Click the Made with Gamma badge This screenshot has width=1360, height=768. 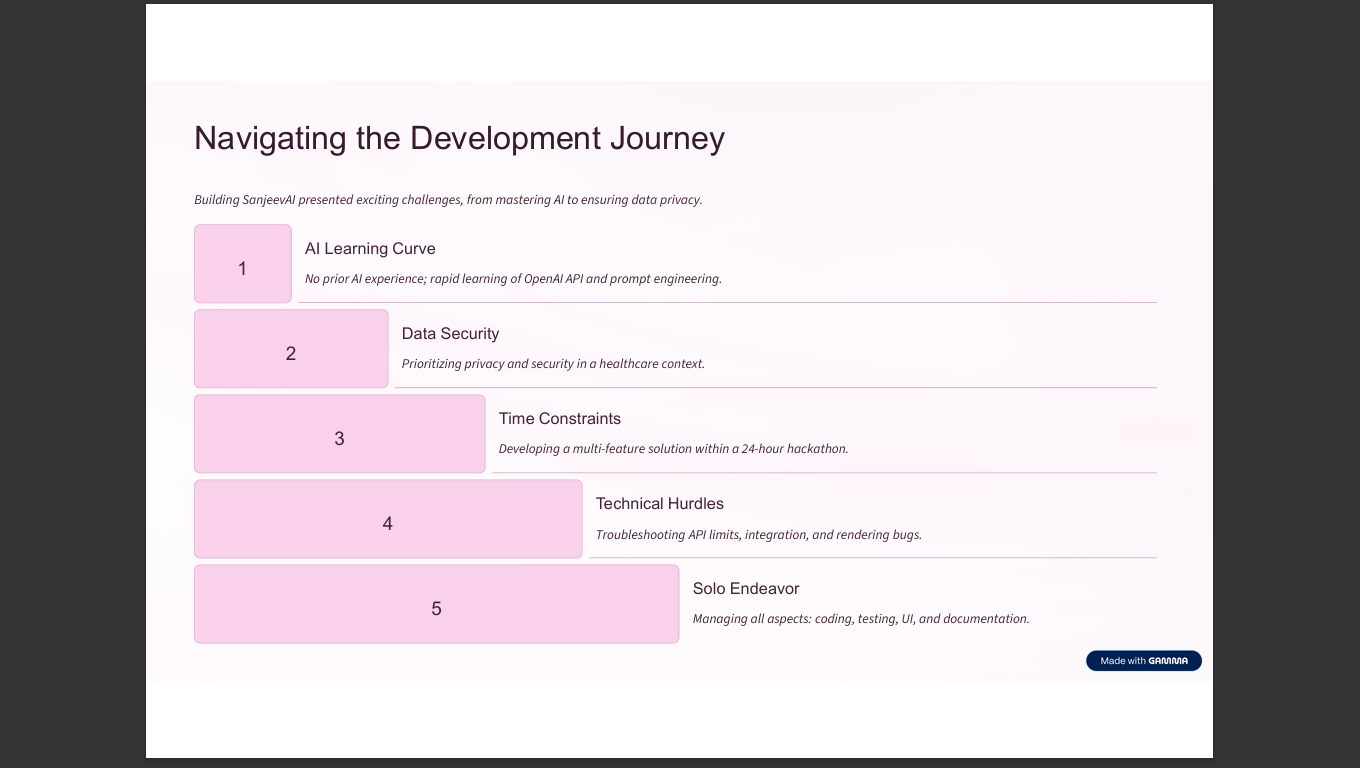tap(1143, 661)
